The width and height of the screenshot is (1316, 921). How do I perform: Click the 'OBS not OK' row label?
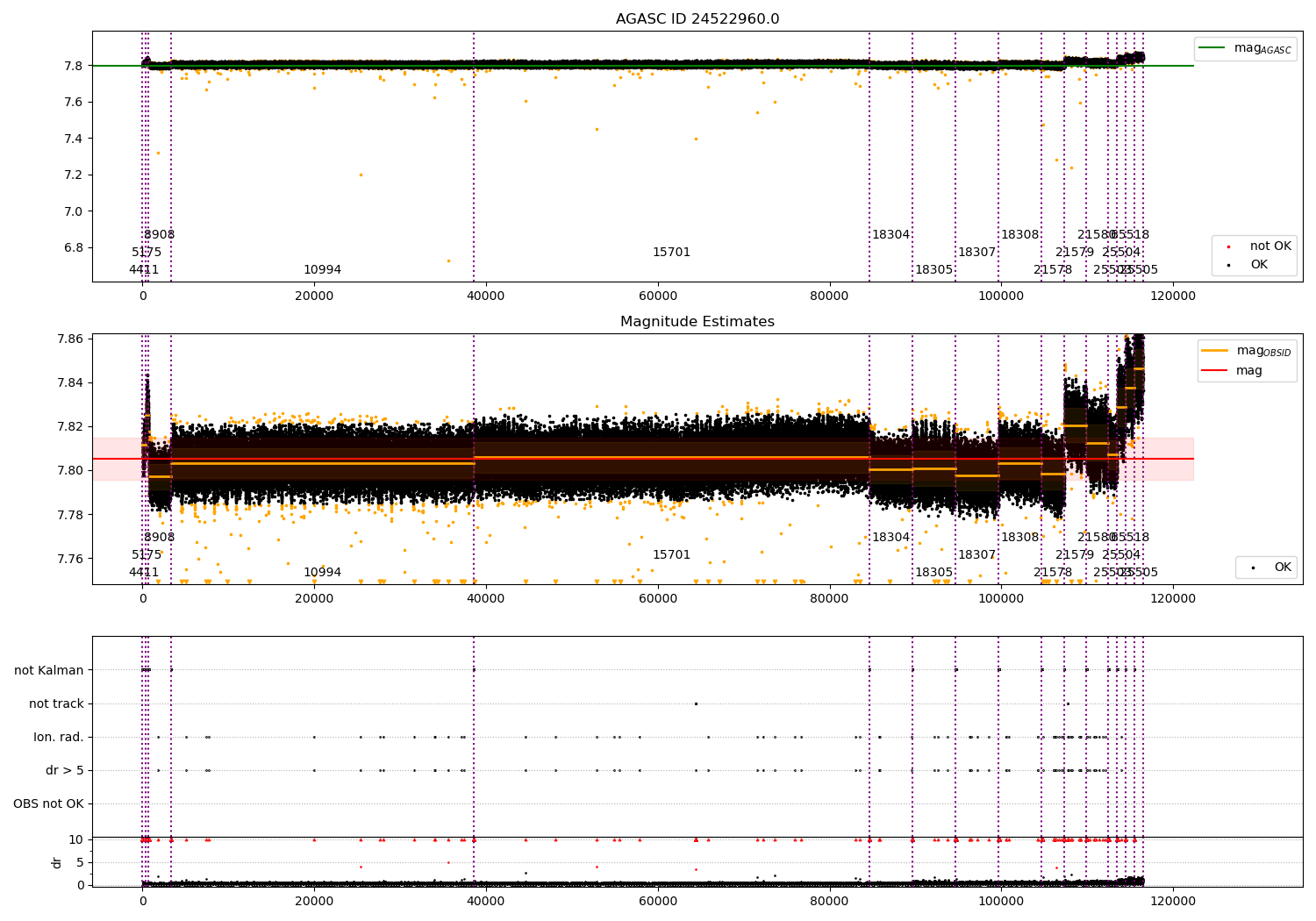click(49, 803)
